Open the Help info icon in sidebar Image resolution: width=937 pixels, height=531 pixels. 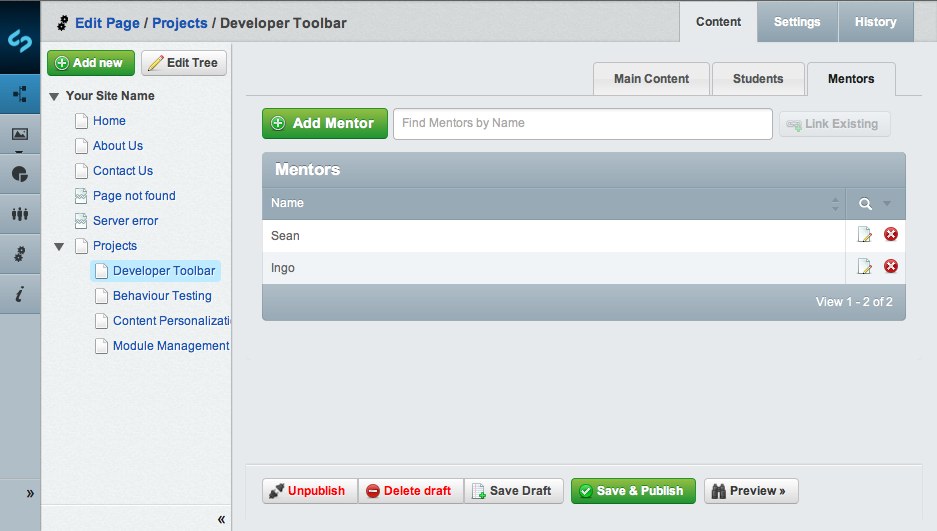pyautogui.click(x=20, y=294)
